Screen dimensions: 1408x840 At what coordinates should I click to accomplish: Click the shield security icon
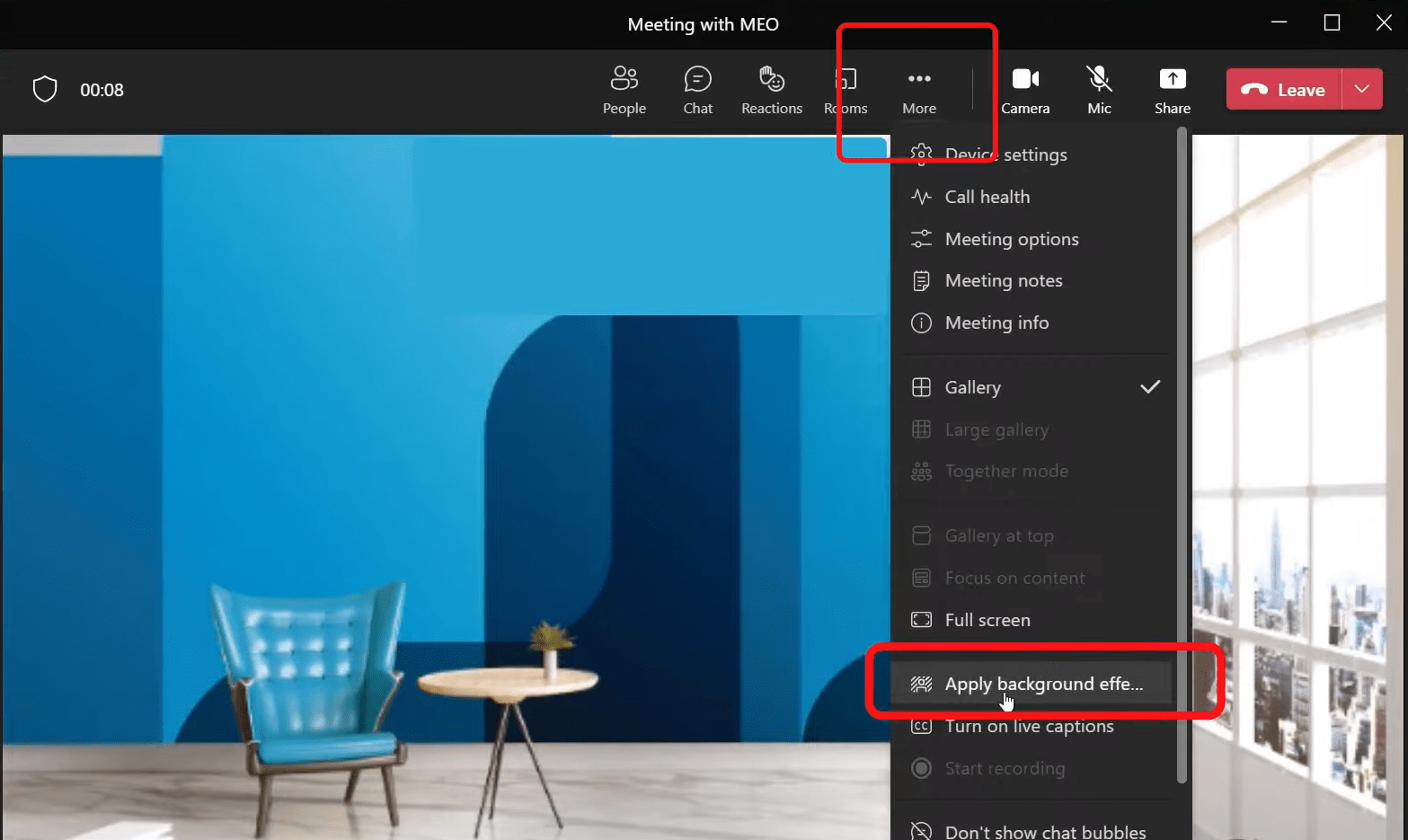pyautogui.click(x=45, y=89)
